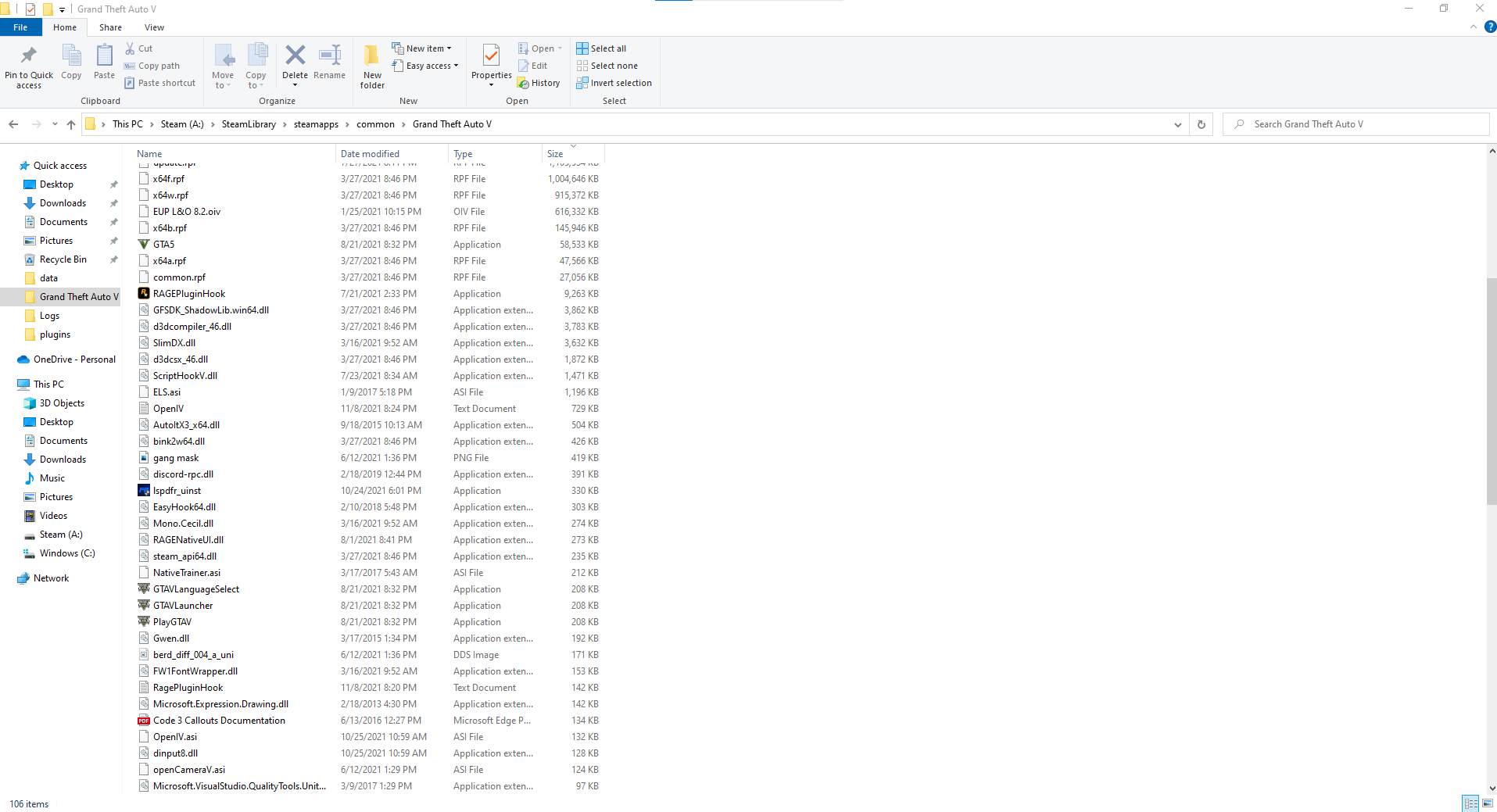Go back to the previous folder
1497x812 pixels.
point(13,124)
